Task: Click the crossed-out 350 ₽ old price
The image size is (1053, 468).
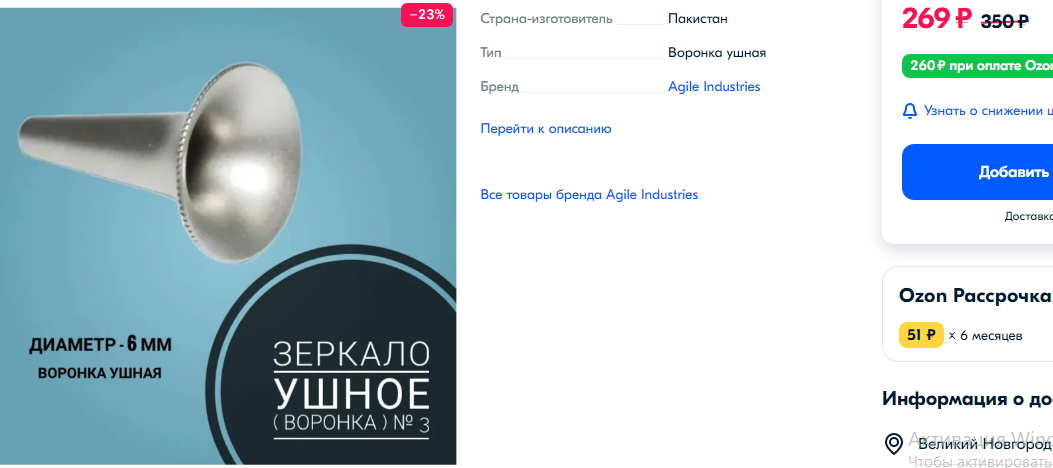Action: [x=1005, y=21]
